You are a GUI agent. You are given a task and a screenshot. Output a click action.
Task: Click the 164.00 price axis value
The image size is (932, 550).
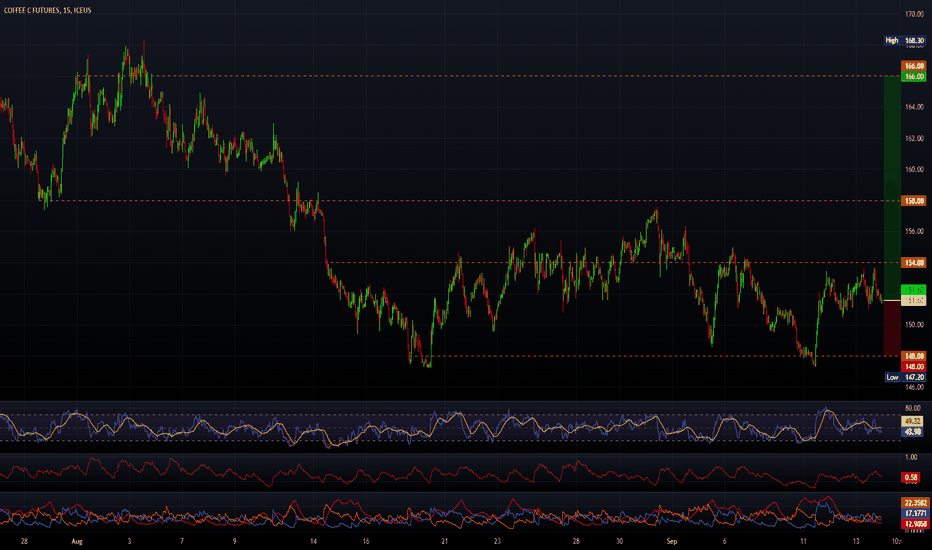point(914,107)
